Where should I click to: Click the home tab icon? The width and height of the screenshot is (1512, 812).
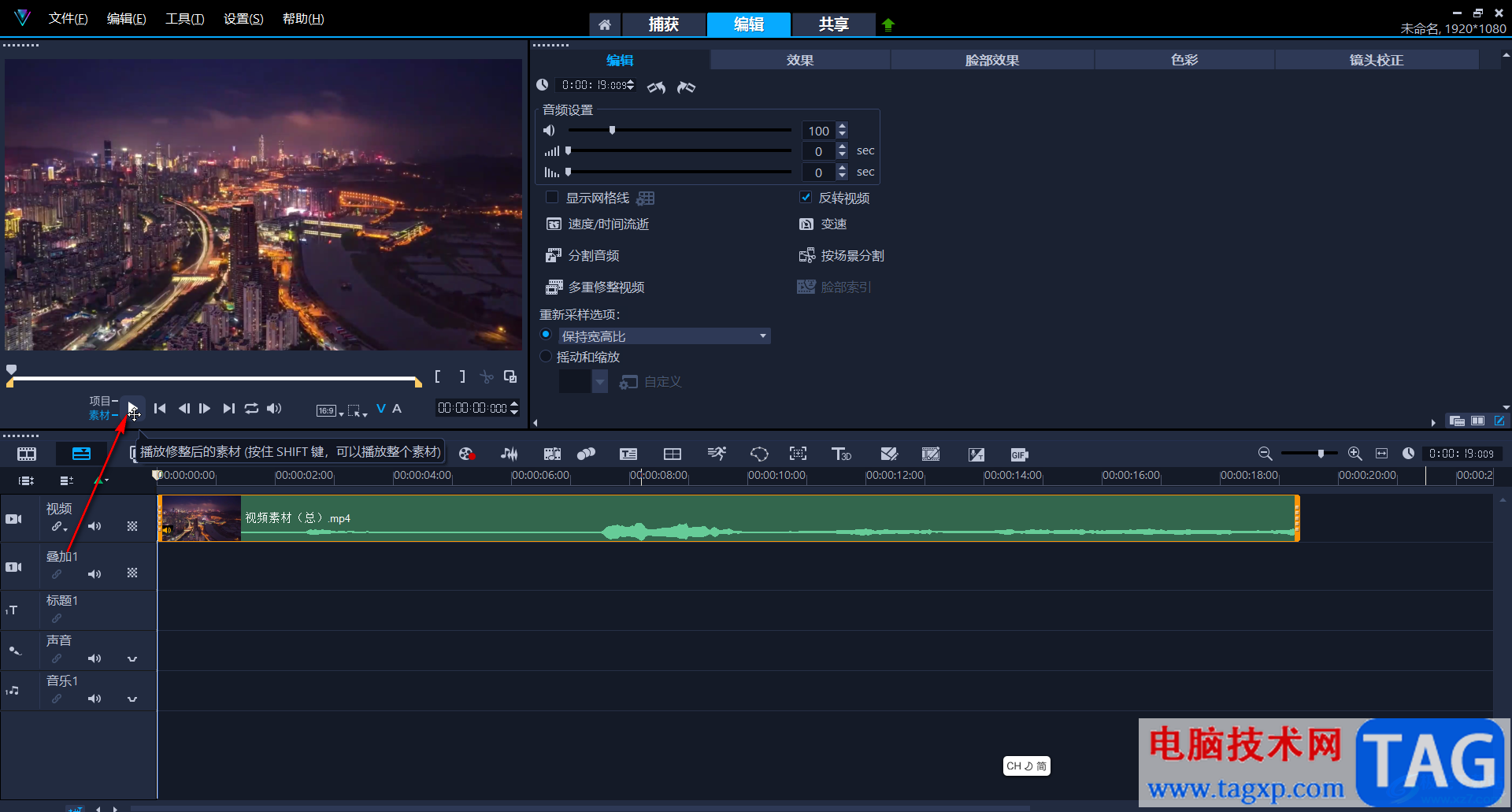(x=604, y=24)
